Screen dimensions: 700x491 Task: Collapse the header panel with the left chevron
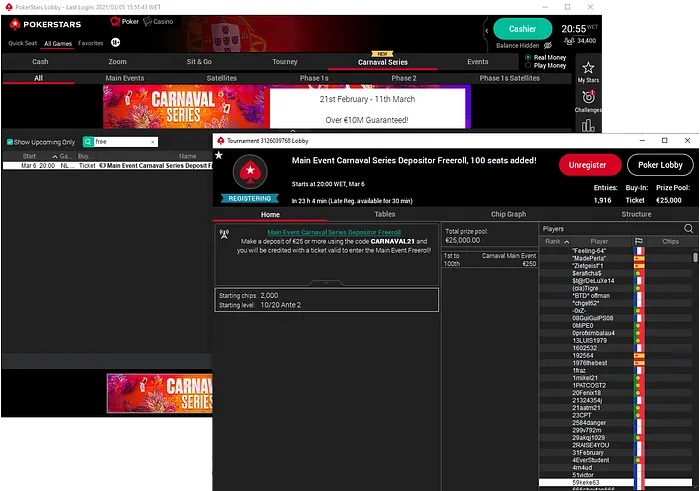(x=487, y=31)
